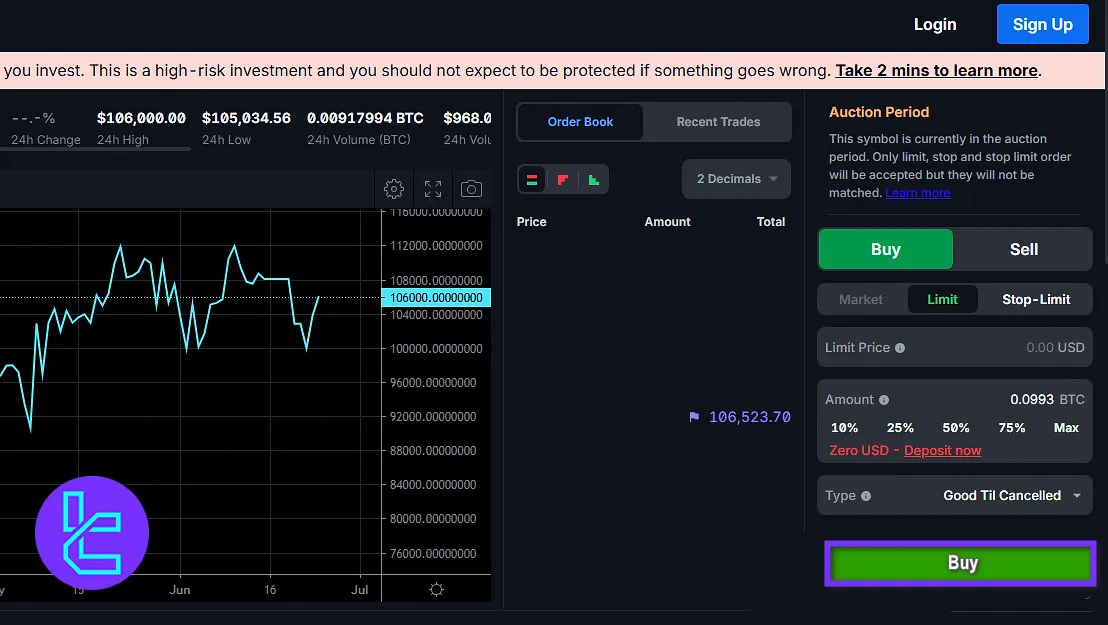This screenshot has height=625, width=1108.
Task: Click the Amount info icon
Action: pos(884,400)
